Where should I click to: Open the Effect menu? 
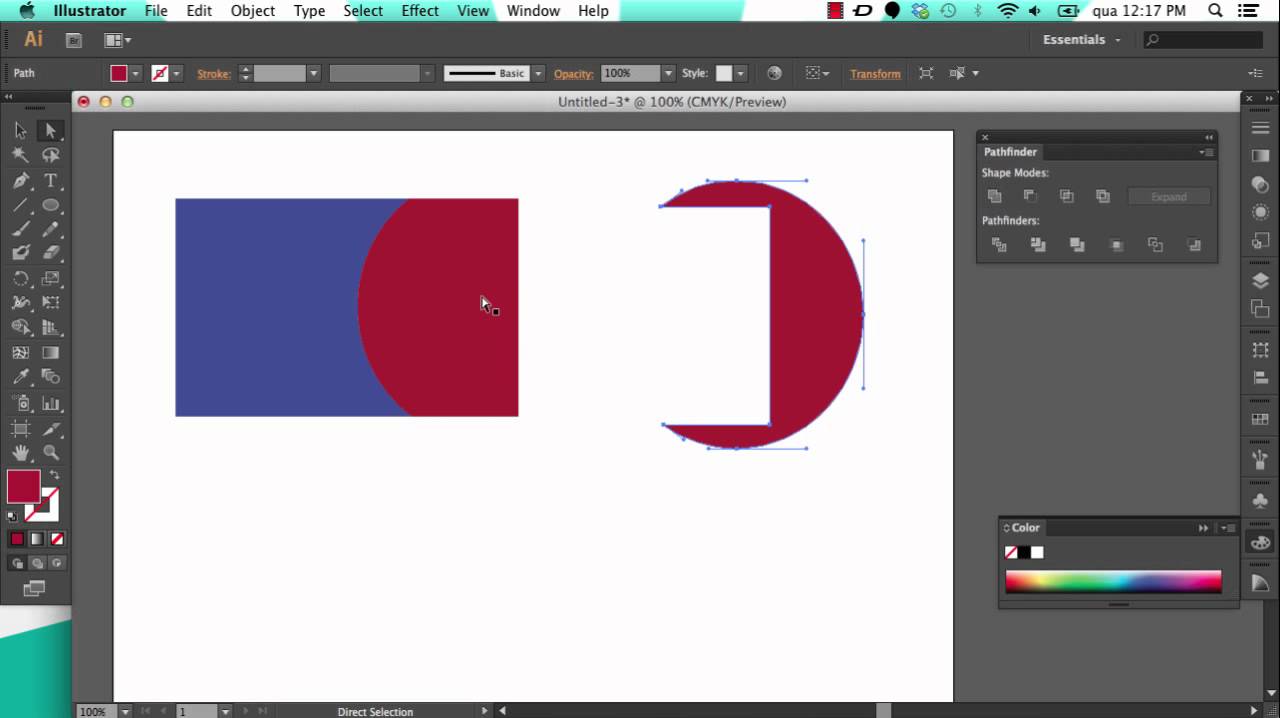pos(419,11)
